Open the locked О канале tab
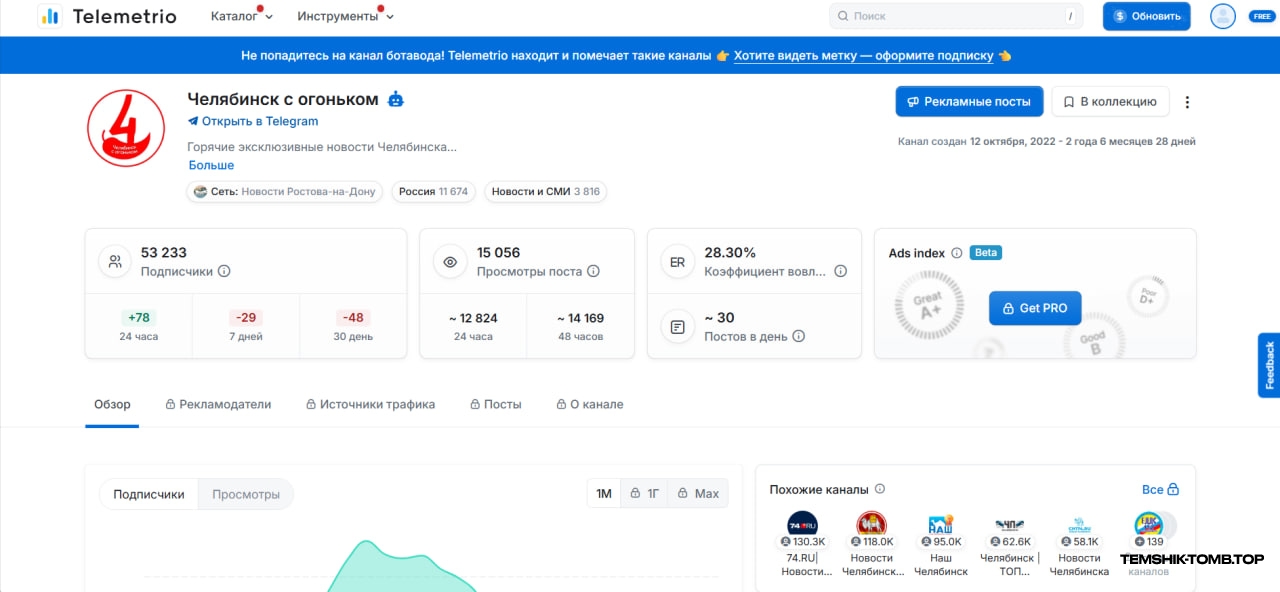 [x=589, y=404]
